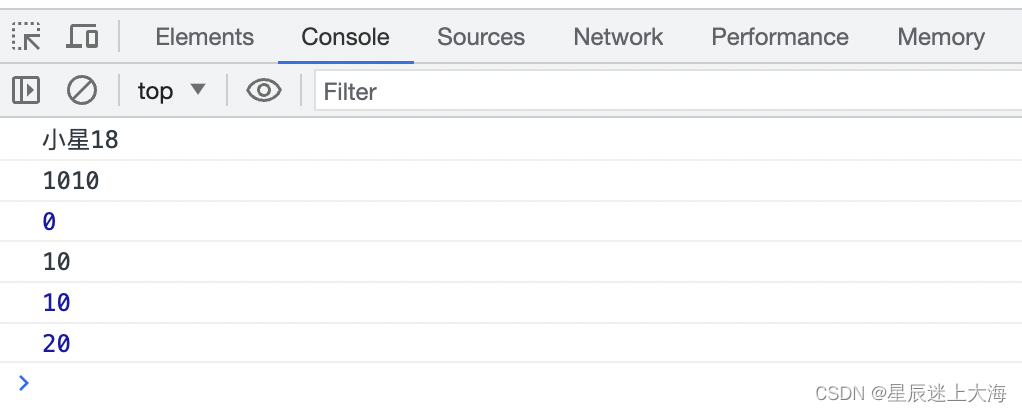Open the Memory tab
The width and height of the screenshot is (1022, 412).
click(941, 37)
